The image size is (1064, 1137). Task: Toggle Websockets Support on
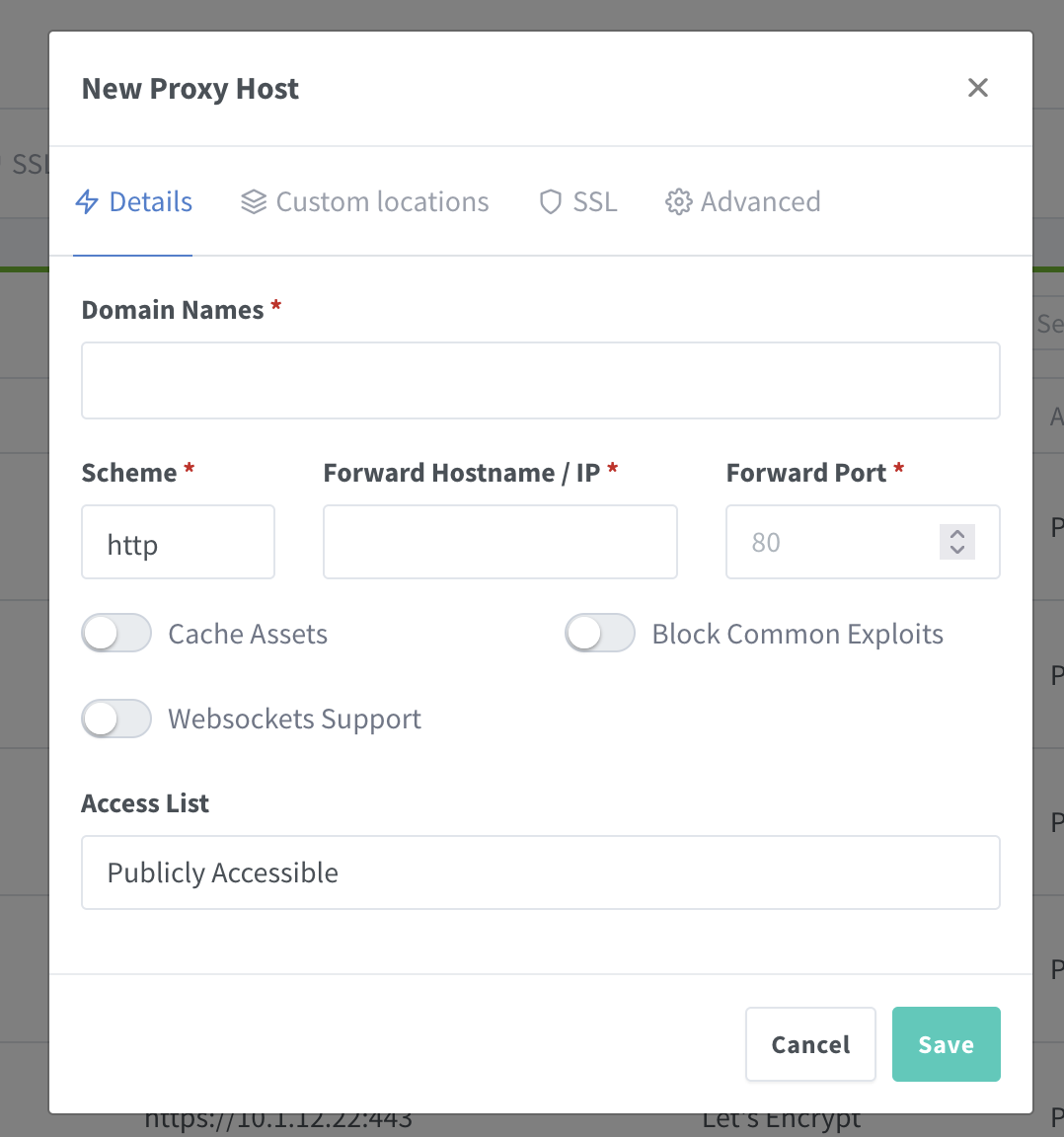(x=116, y=719)
